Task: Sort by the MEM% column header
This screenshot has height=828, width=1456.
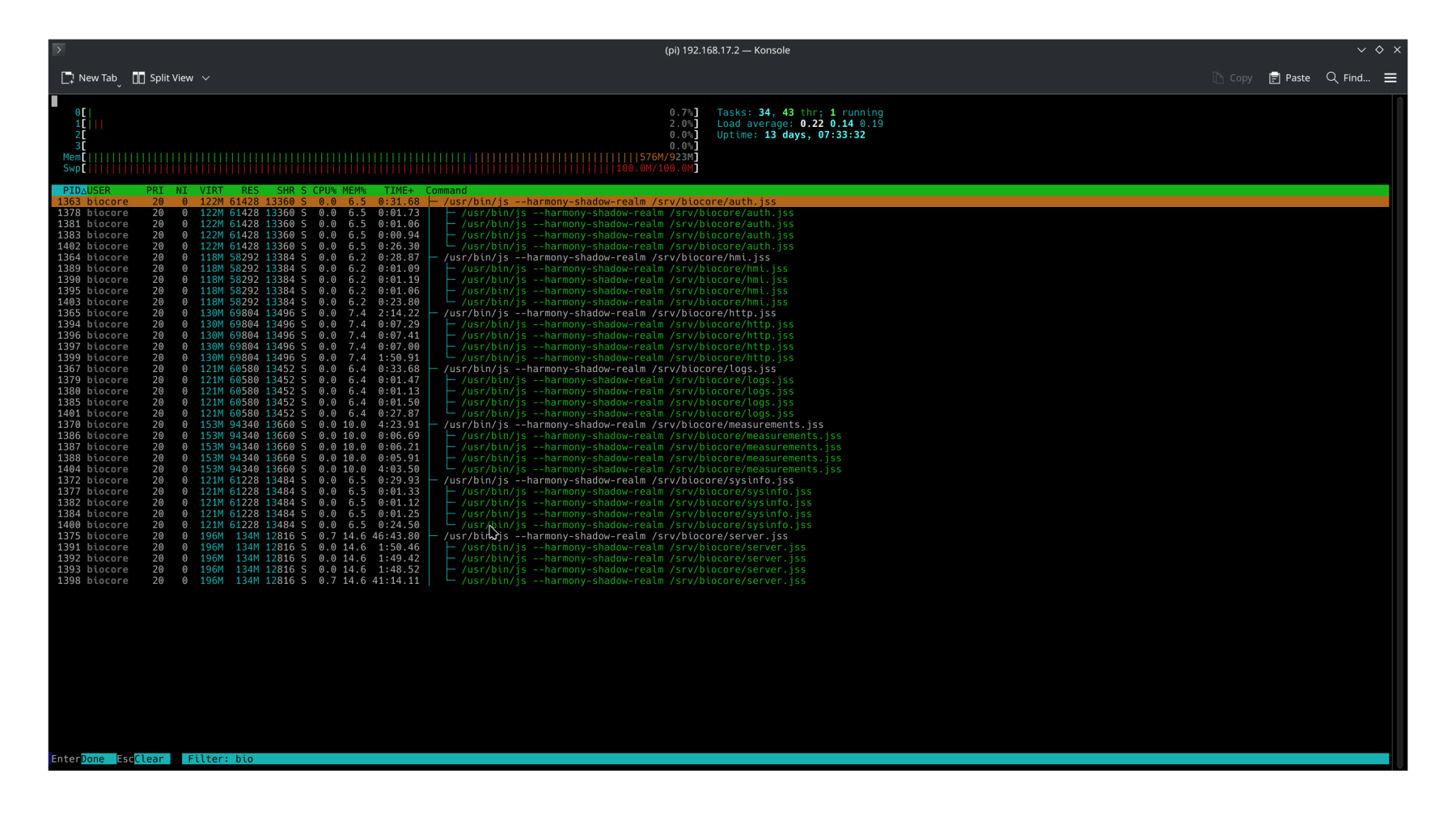Action: pos(354,191)
